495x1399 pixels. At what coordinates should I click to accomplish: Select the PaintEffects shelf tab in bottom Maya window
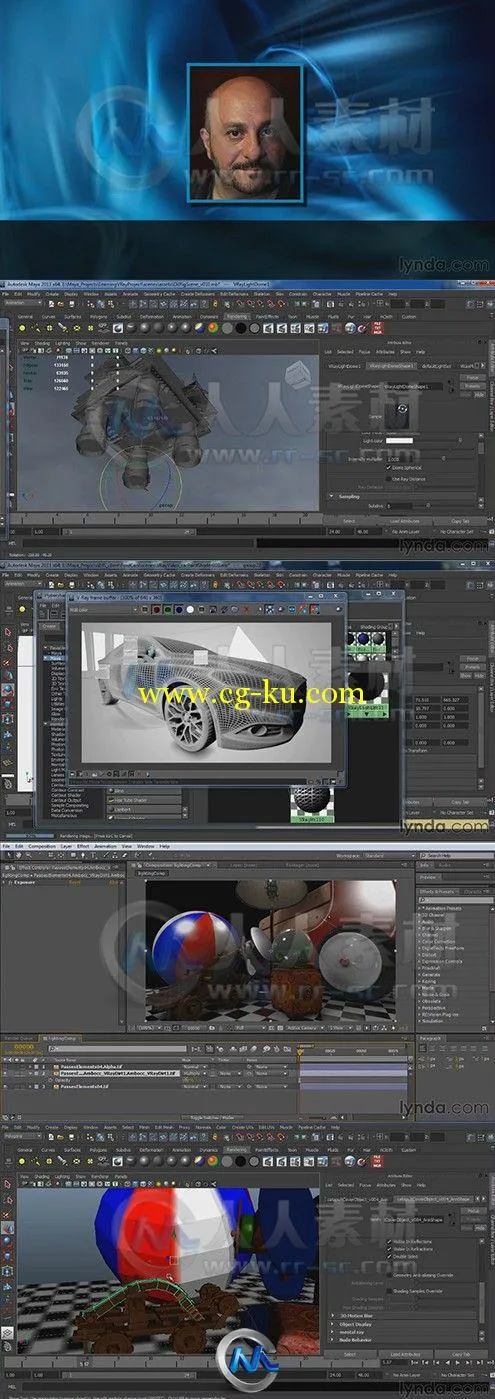pos(267,1150)
